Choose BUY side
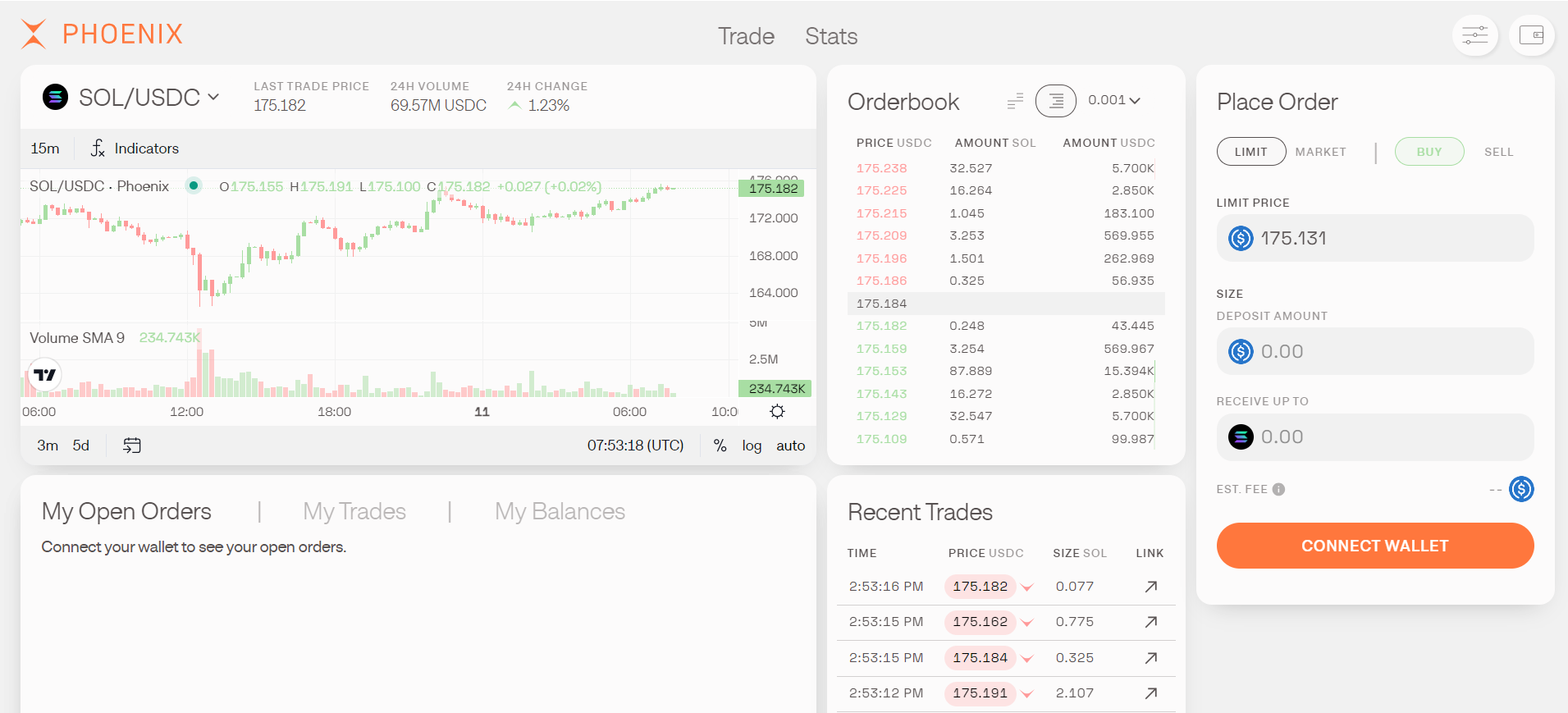This screenshot has width=1568, height=713. point(1429,152)
